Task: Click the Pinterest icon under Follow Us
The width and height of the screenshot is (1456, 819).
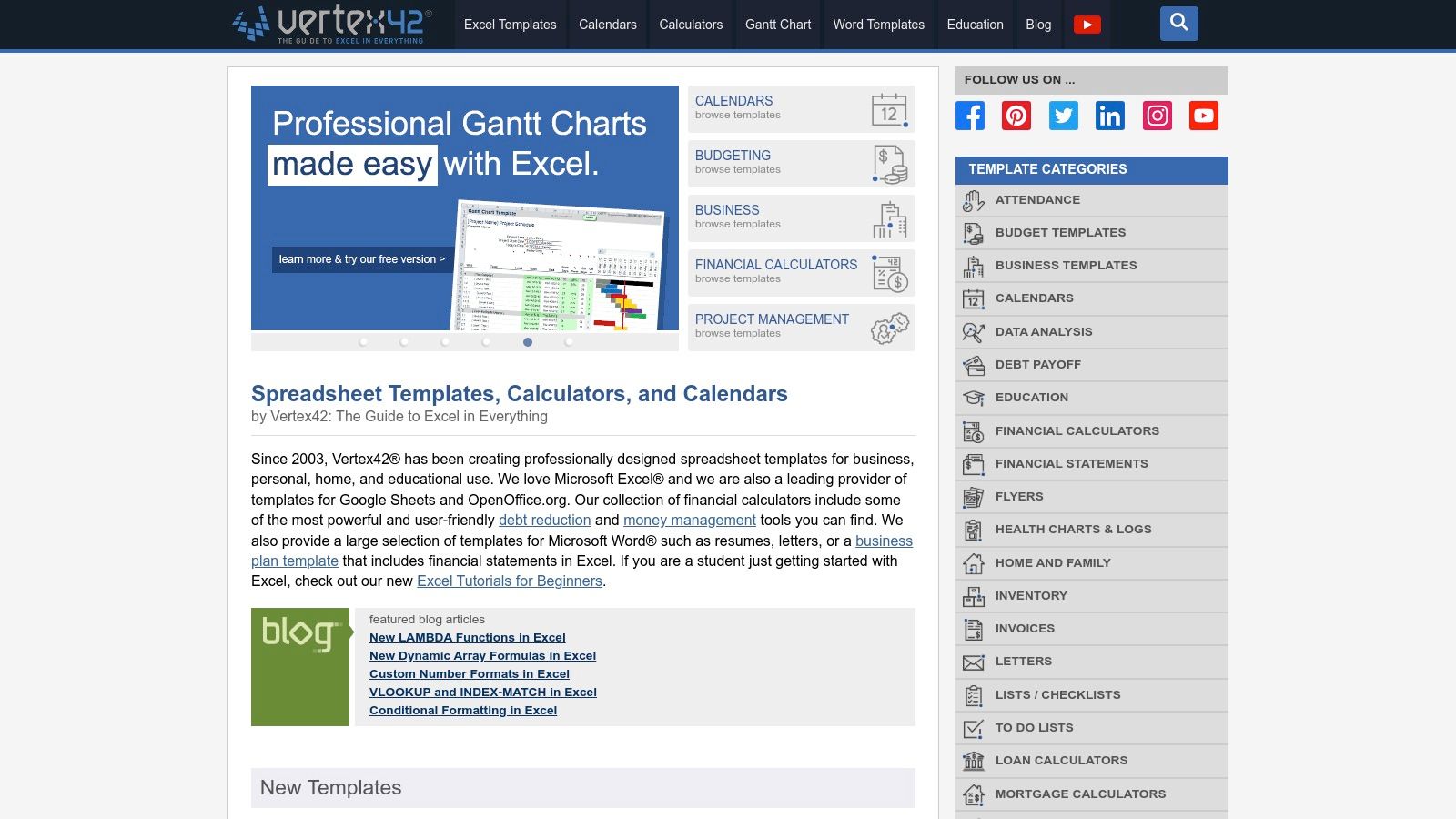Action: (x=1016, y=116)
